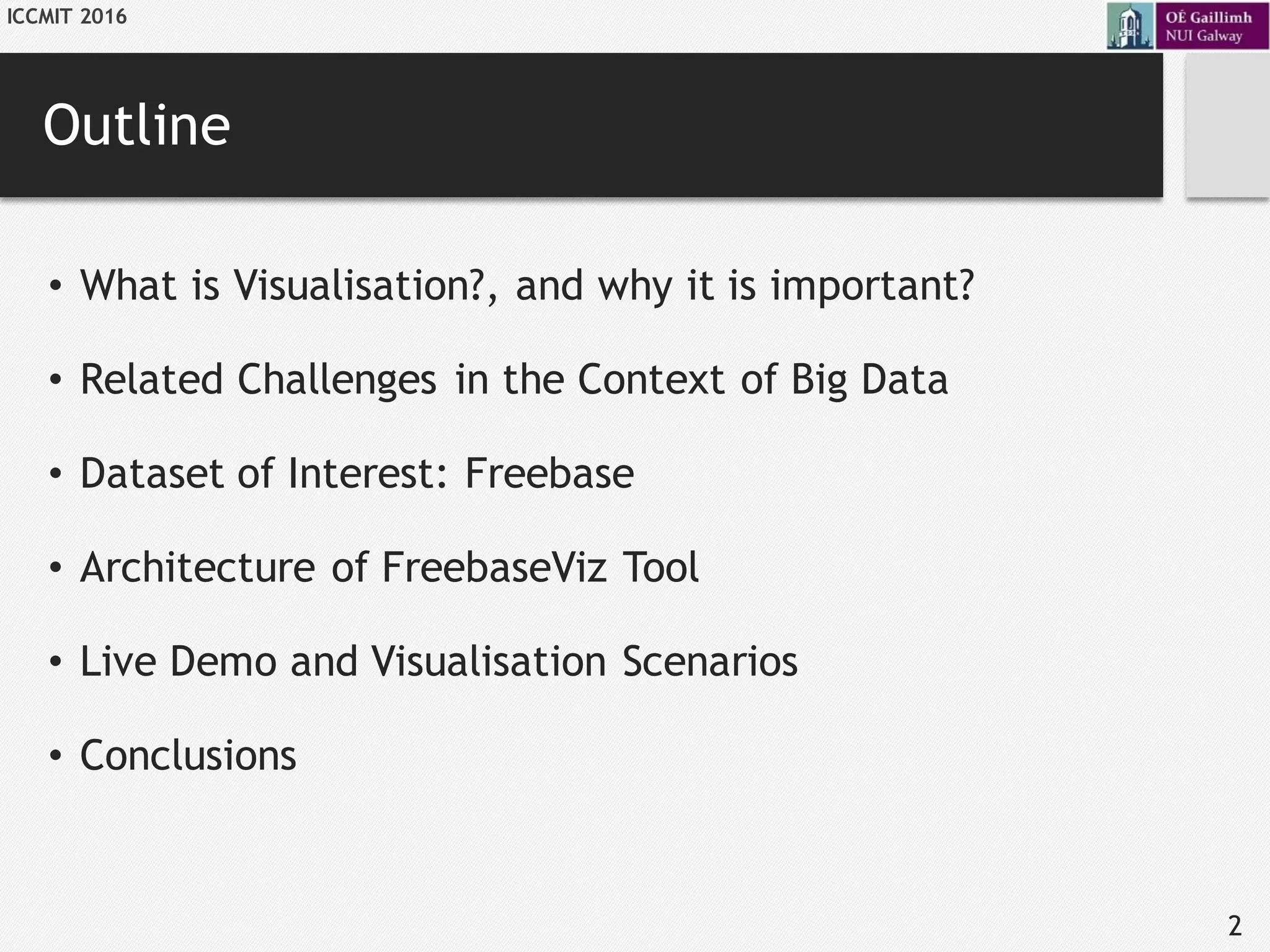Select the 'Conclusions' bullet text
The width and height of the screenshot is (1270, 952).
coord(189,756)
